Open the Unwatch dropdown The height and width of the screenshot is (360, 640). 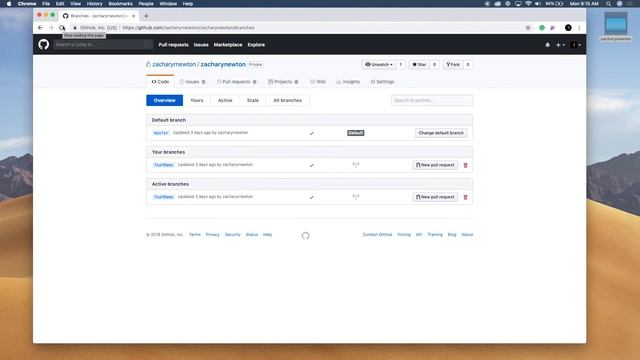pos(379,64)
